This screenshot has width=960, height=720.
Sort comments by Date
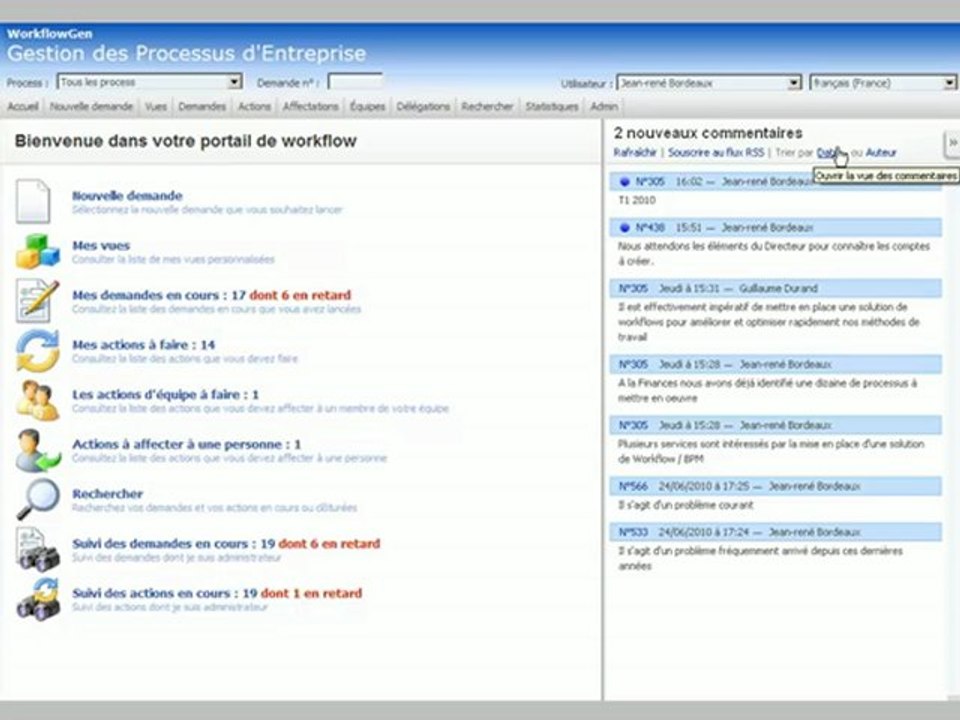tap(828, 152)
